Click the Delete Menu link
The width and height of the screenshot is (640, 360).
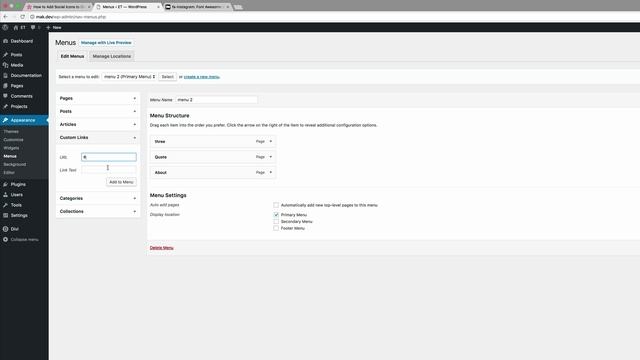pyautogui.click(x=162, y=248)
